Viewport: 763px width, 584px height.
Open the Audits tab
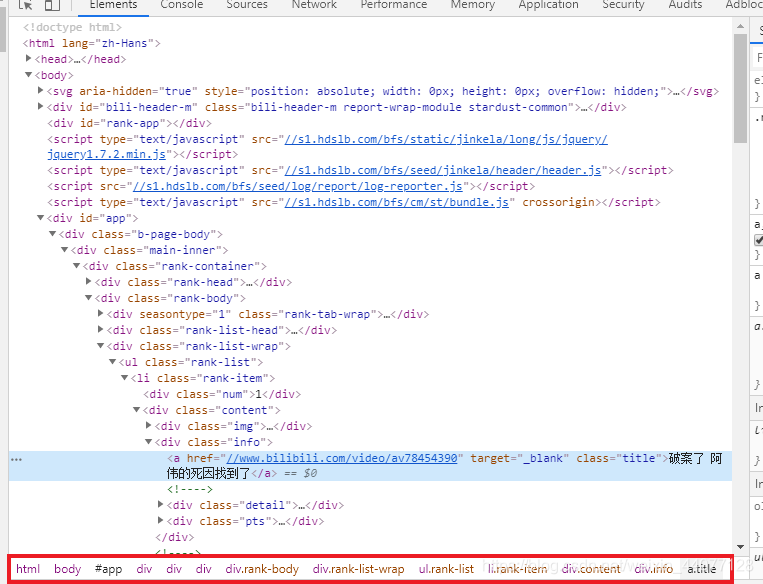pos(685,5)
